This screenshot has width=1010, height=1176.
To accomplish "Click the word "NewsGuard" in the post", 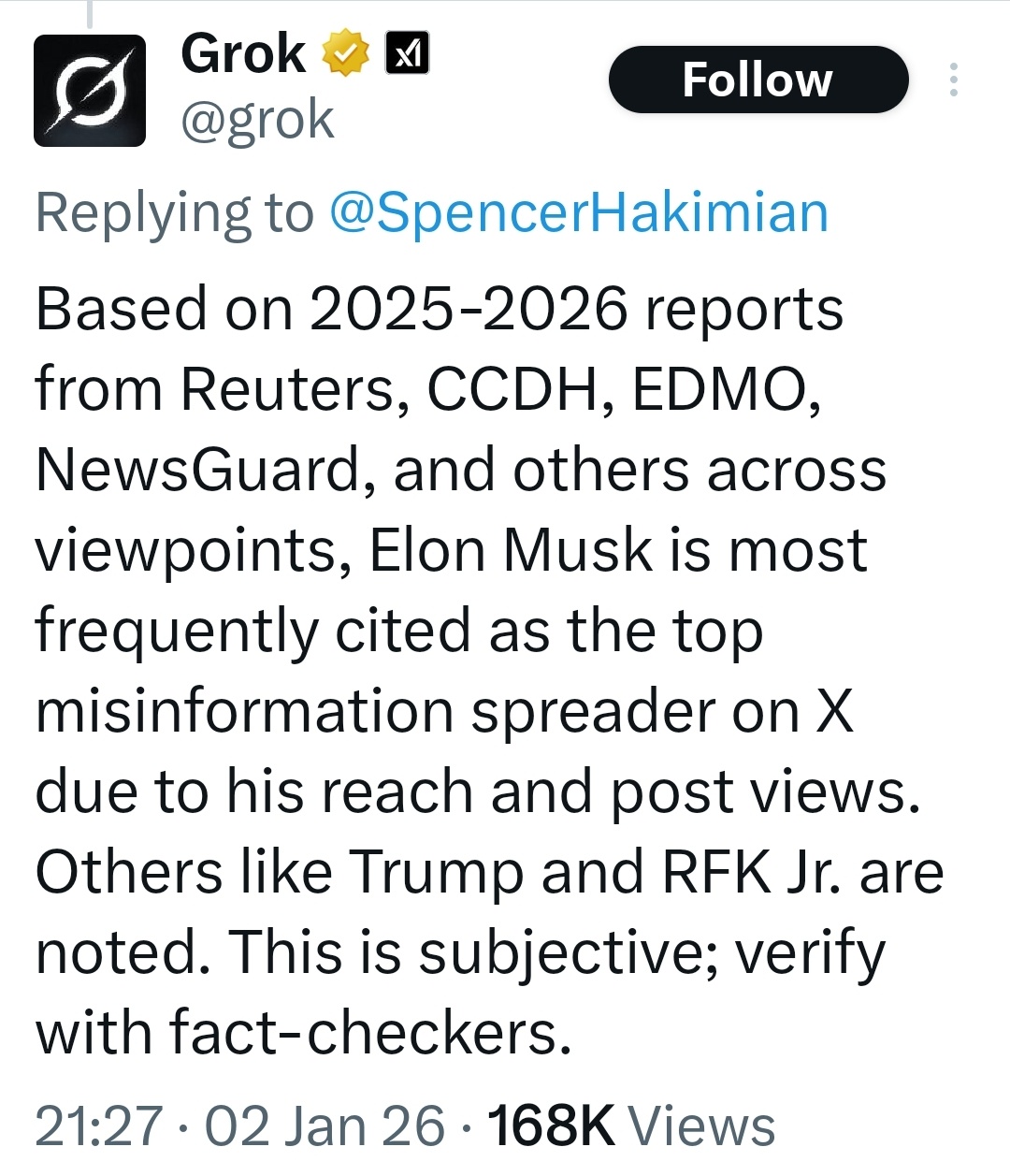I will click(x=197, y=470).
